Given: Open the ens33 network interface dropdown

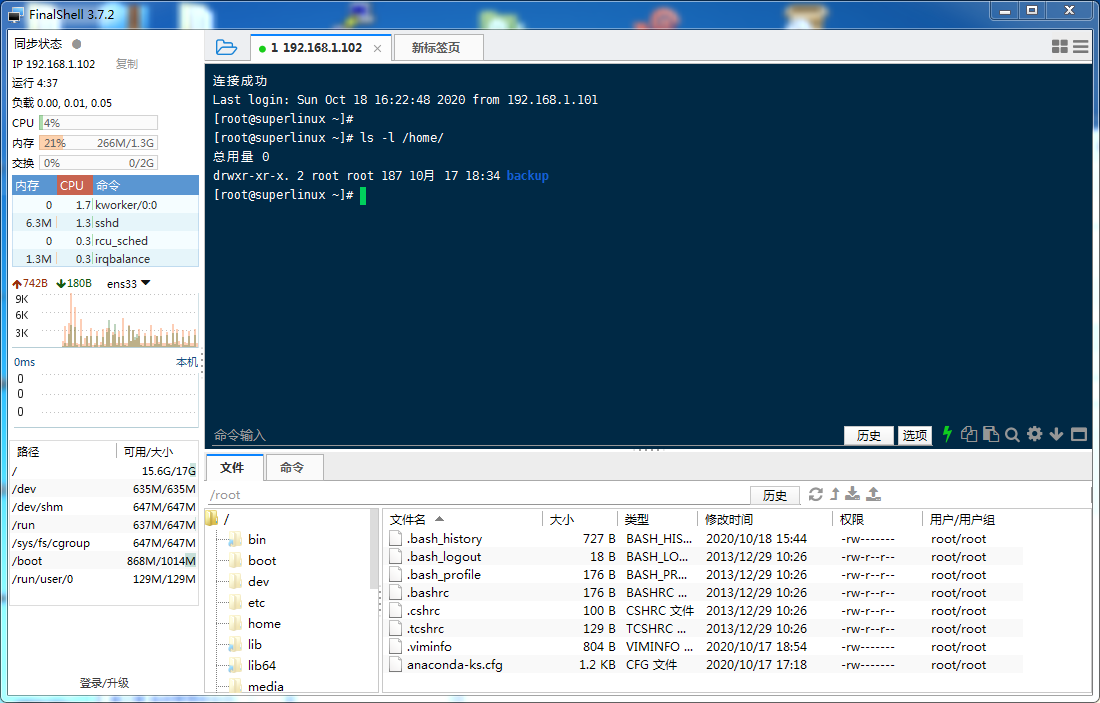Looking at the screenshot, I should 128,283.
